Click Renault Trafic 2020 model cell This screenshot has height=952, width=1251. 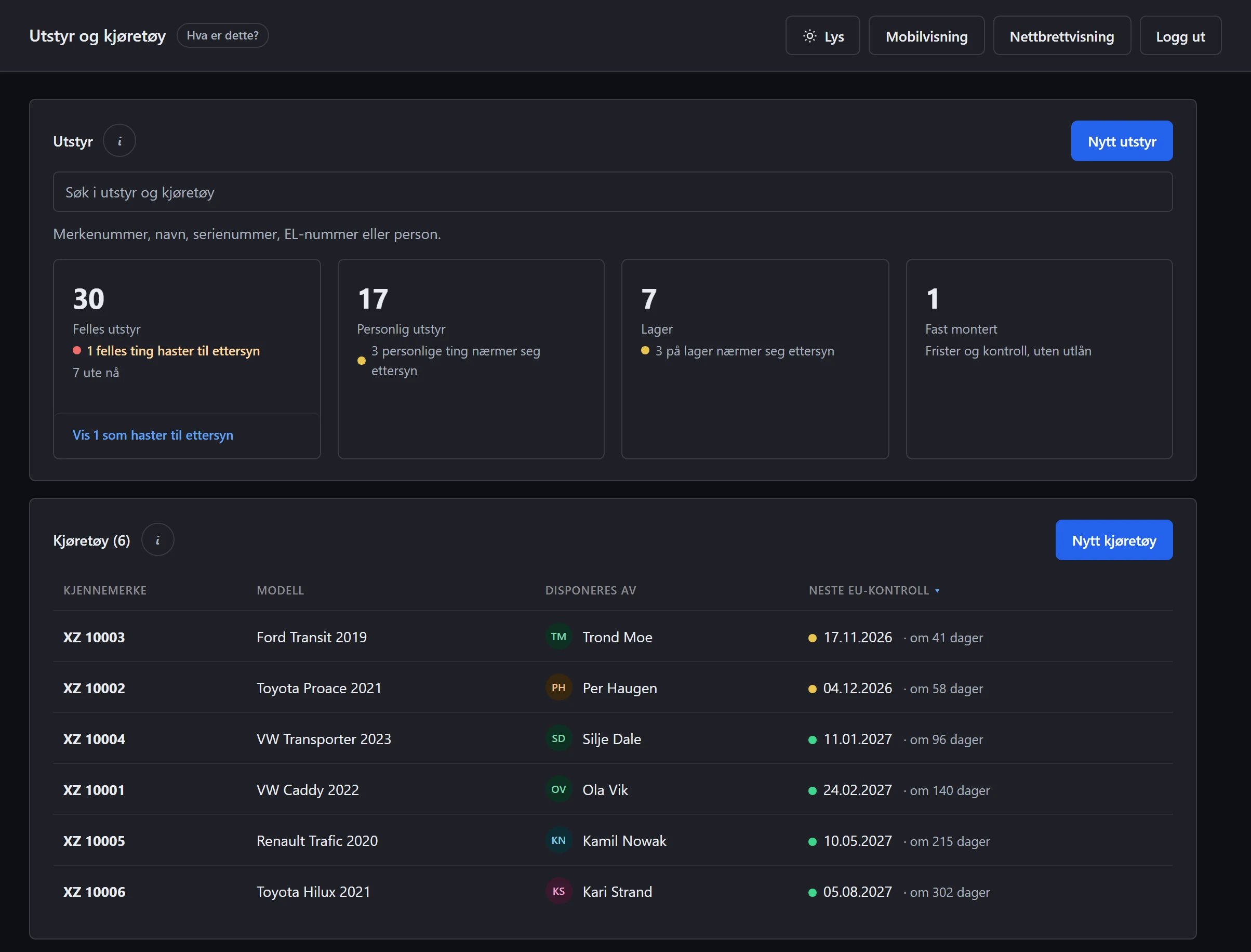point(317,841)
